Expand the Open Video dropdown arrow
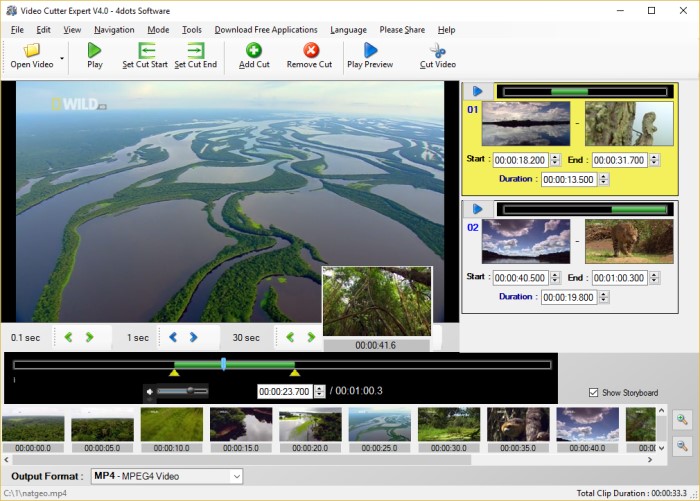Viewport: 700px width, 501px height. click(62, 58)
